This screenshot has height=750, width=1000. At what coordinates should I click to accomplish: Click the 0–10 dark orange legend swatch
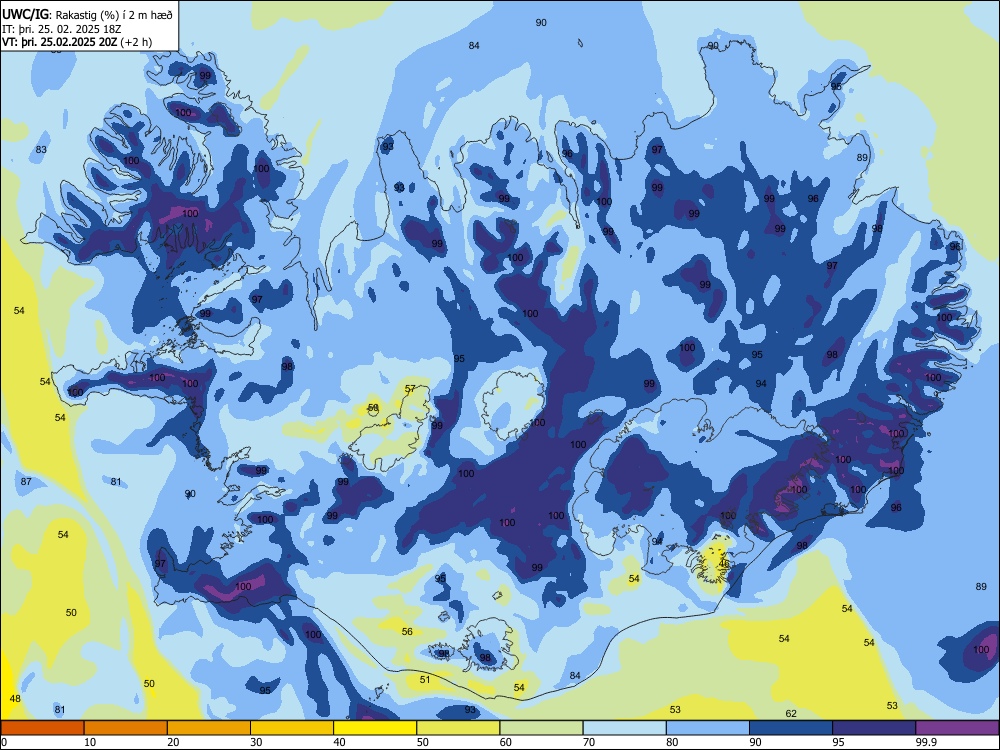42,728
